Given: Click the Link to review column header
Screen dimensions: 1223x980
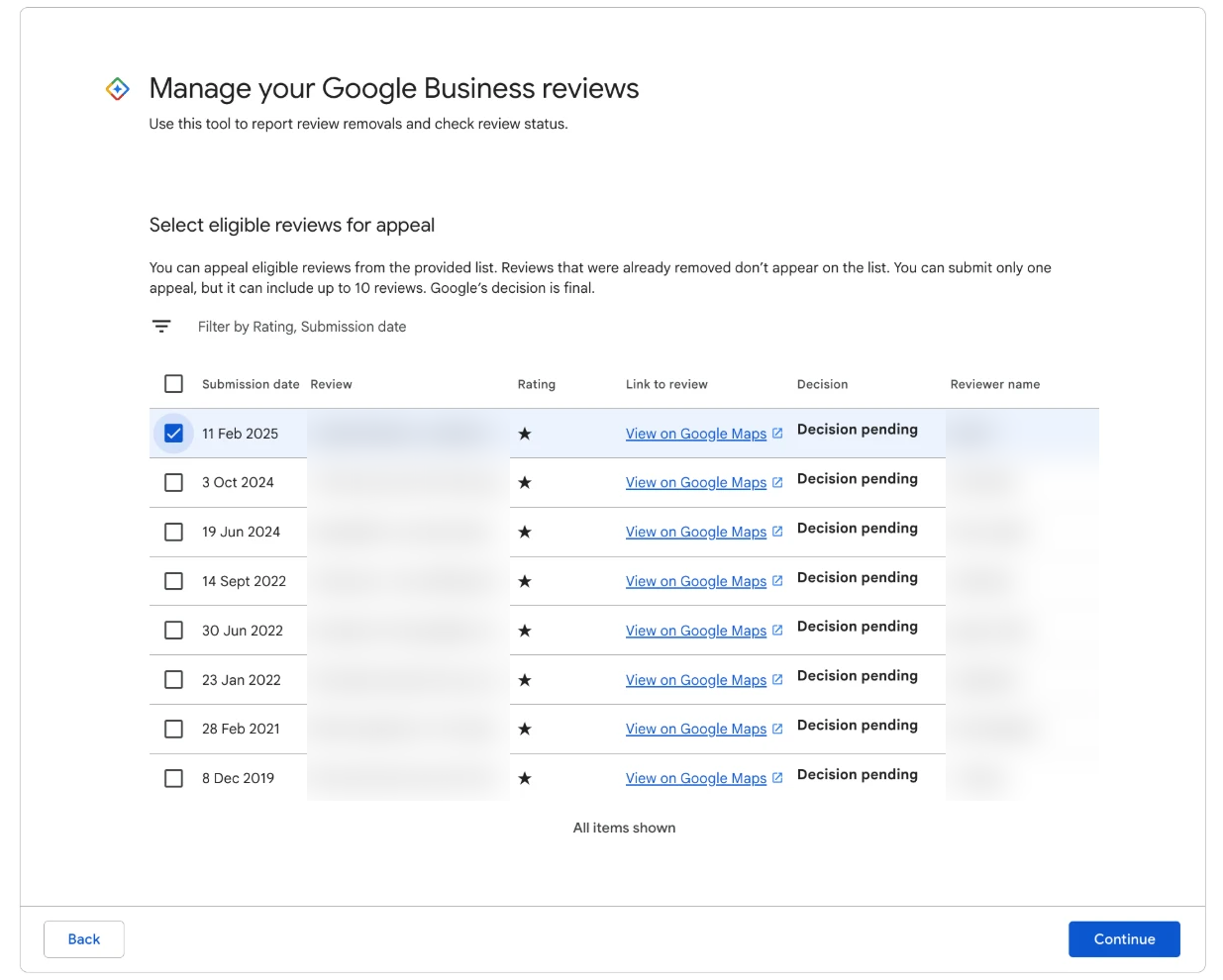Looking at the screenshot, I should coord(666,384).
